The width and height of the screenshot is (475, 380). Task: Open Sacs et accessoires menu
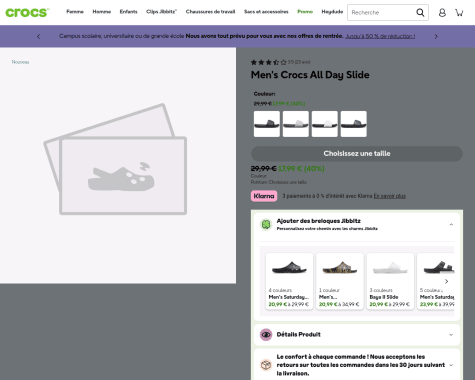[266, 12]
